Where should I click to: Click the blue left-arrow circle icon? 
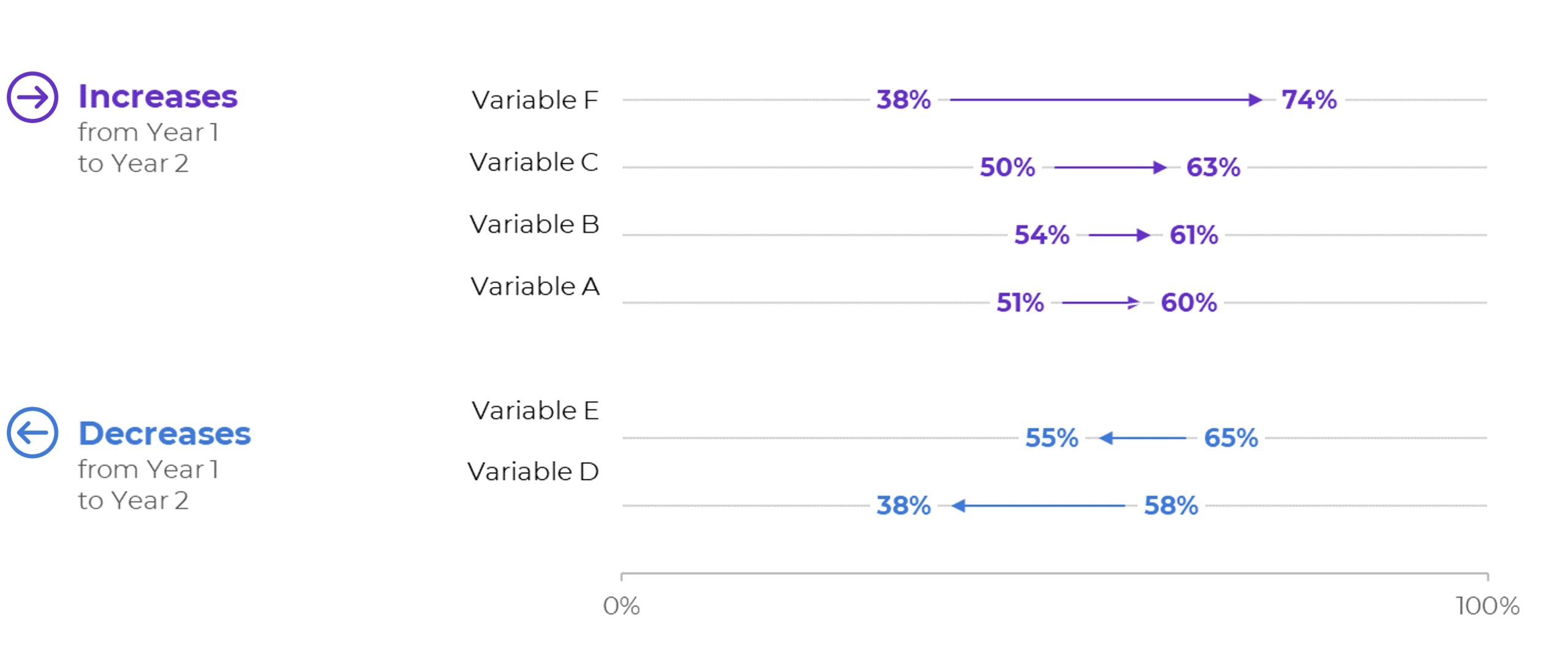[x=32, y=433]
